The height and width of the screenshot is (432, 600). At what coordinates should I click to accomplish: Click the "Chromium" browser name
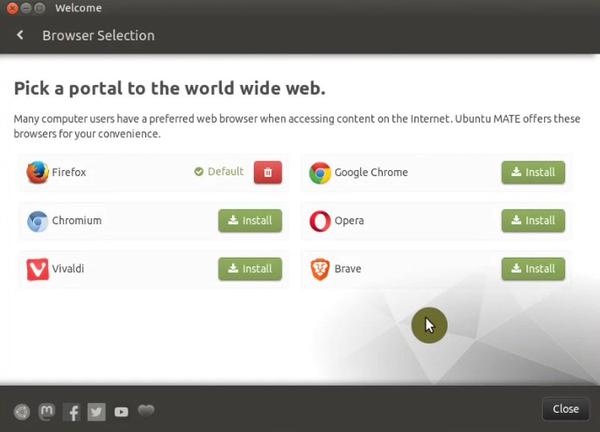77,220
